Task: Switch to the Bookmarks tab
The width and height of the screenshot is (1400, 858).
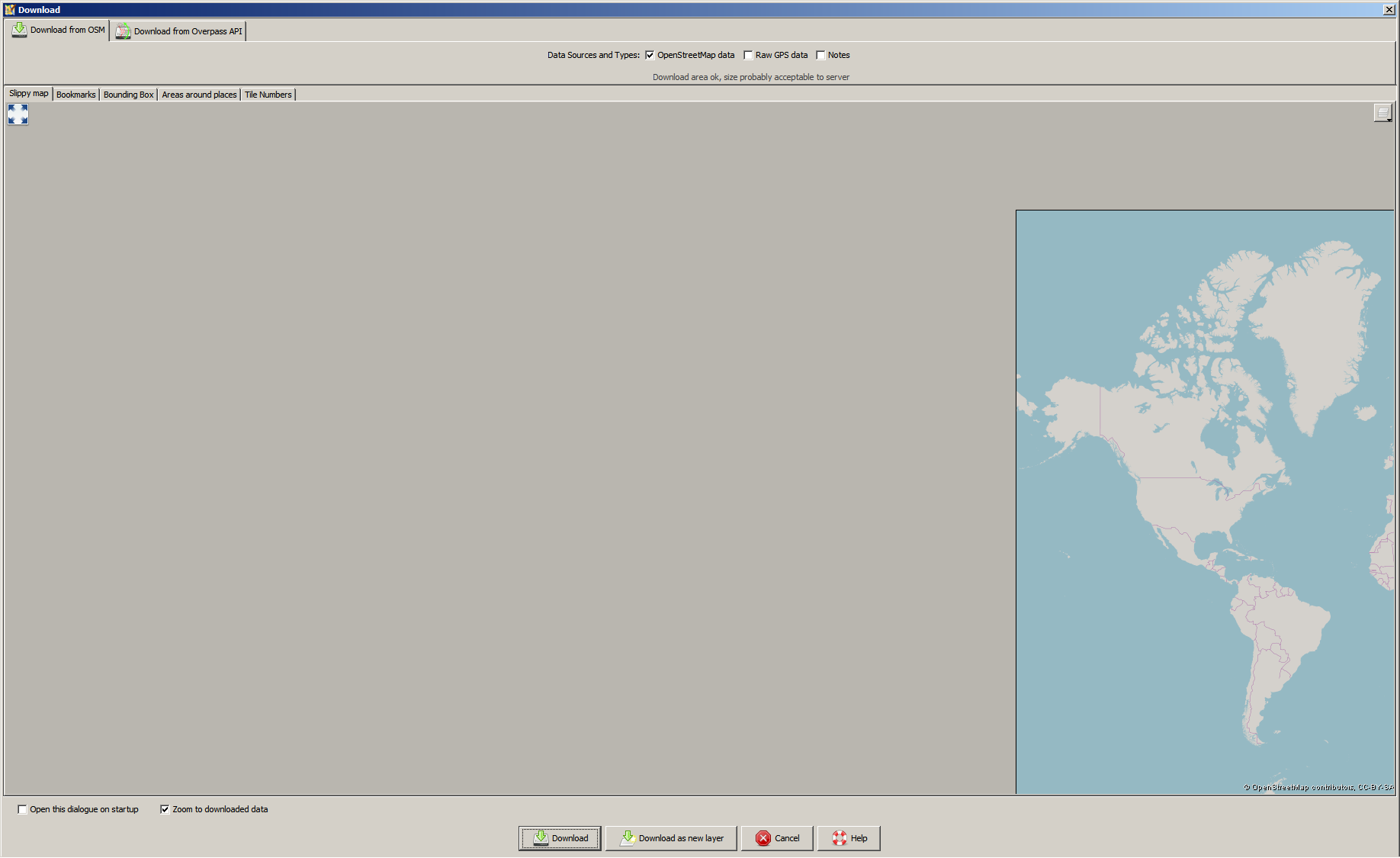Action: coord(76,95)
